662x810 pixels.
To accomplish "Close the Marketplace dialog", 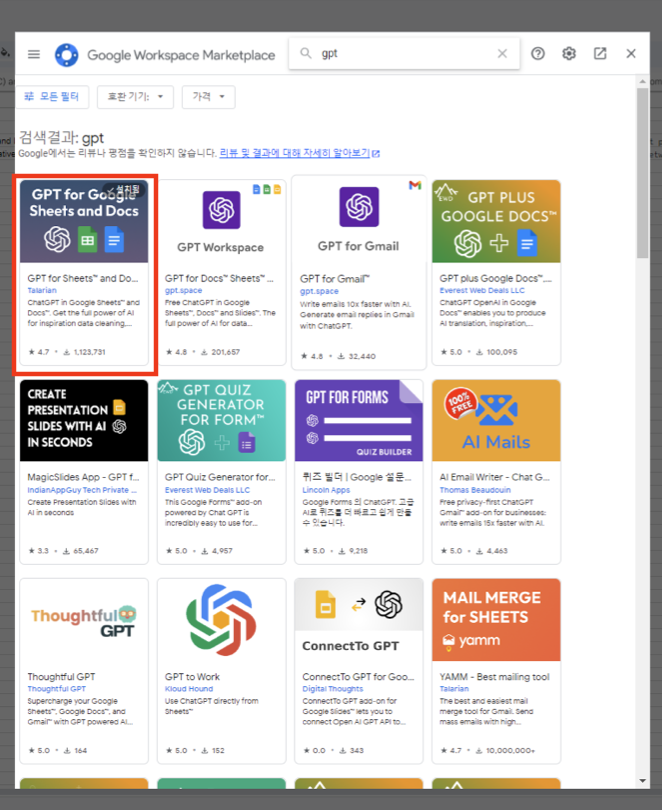I will 631,53.
